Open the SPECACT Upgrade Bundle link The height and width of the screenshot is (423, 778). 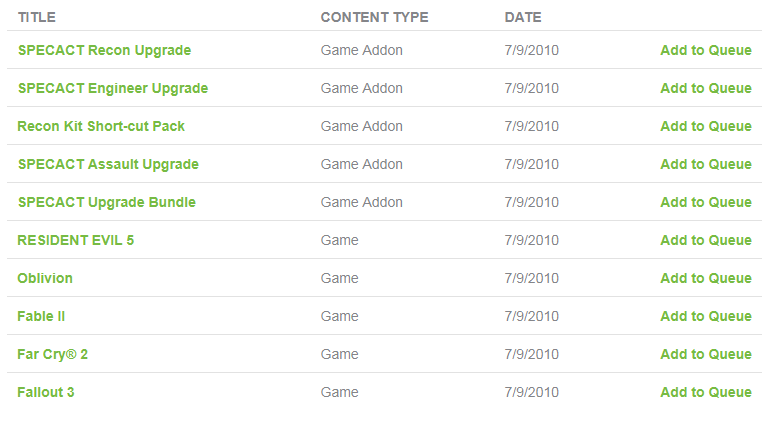pyautogui.click(x=107, y=202)
